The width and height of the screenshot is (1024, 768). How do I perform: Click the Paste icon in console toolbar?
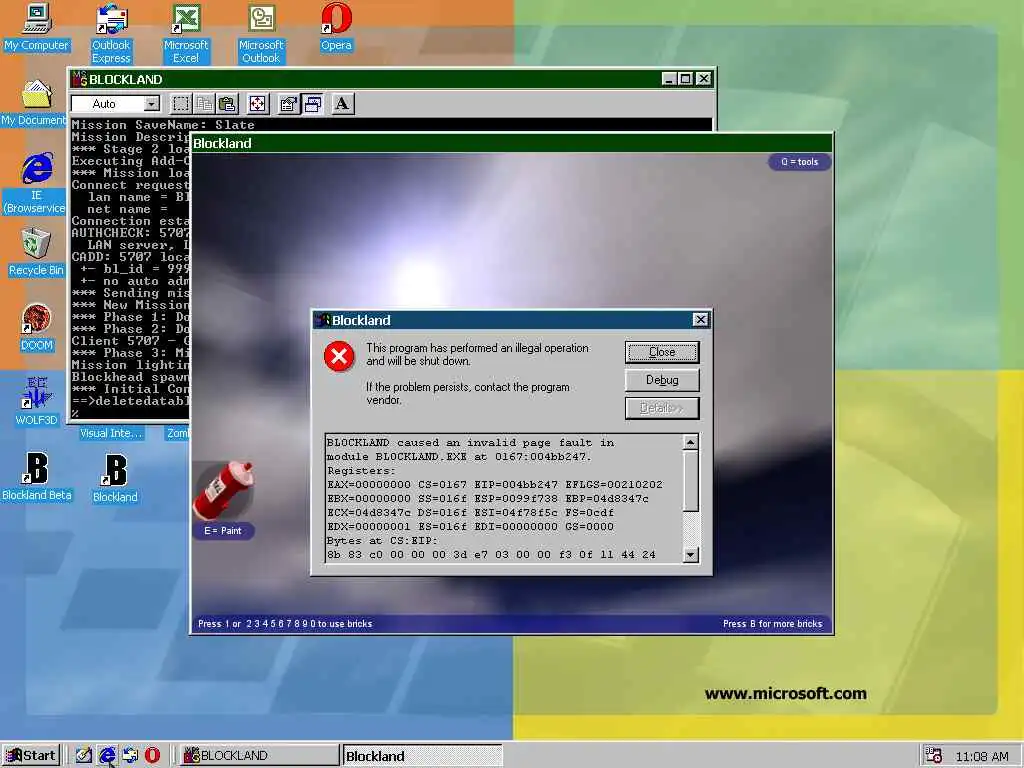(227, 104)
